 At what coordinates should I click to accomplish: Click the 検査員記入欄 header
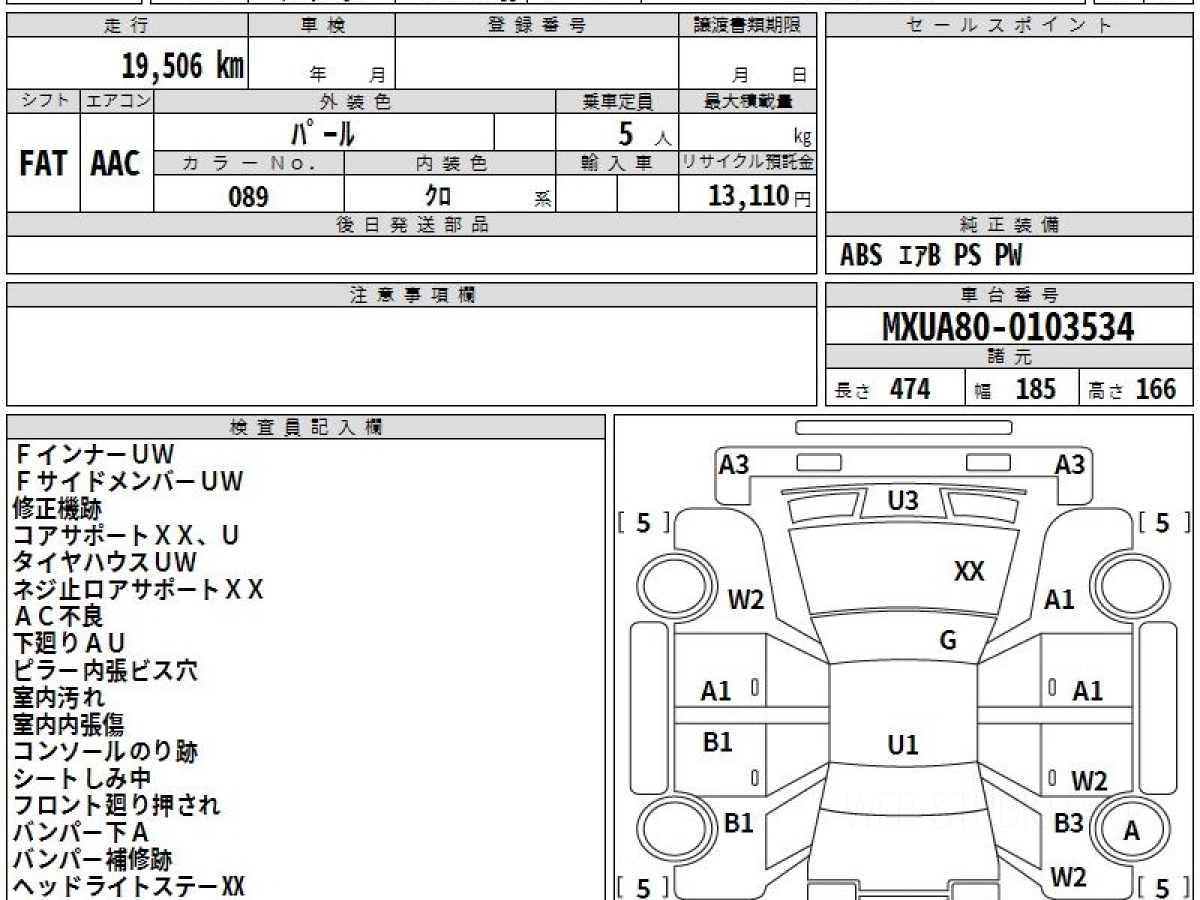click(306, 427)
